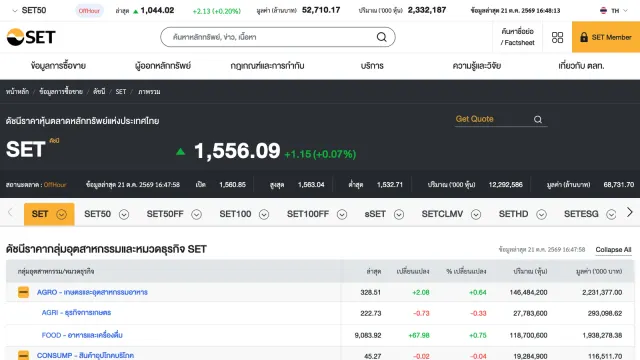Switch to the SETCLMV index tab

pos(442,214)
